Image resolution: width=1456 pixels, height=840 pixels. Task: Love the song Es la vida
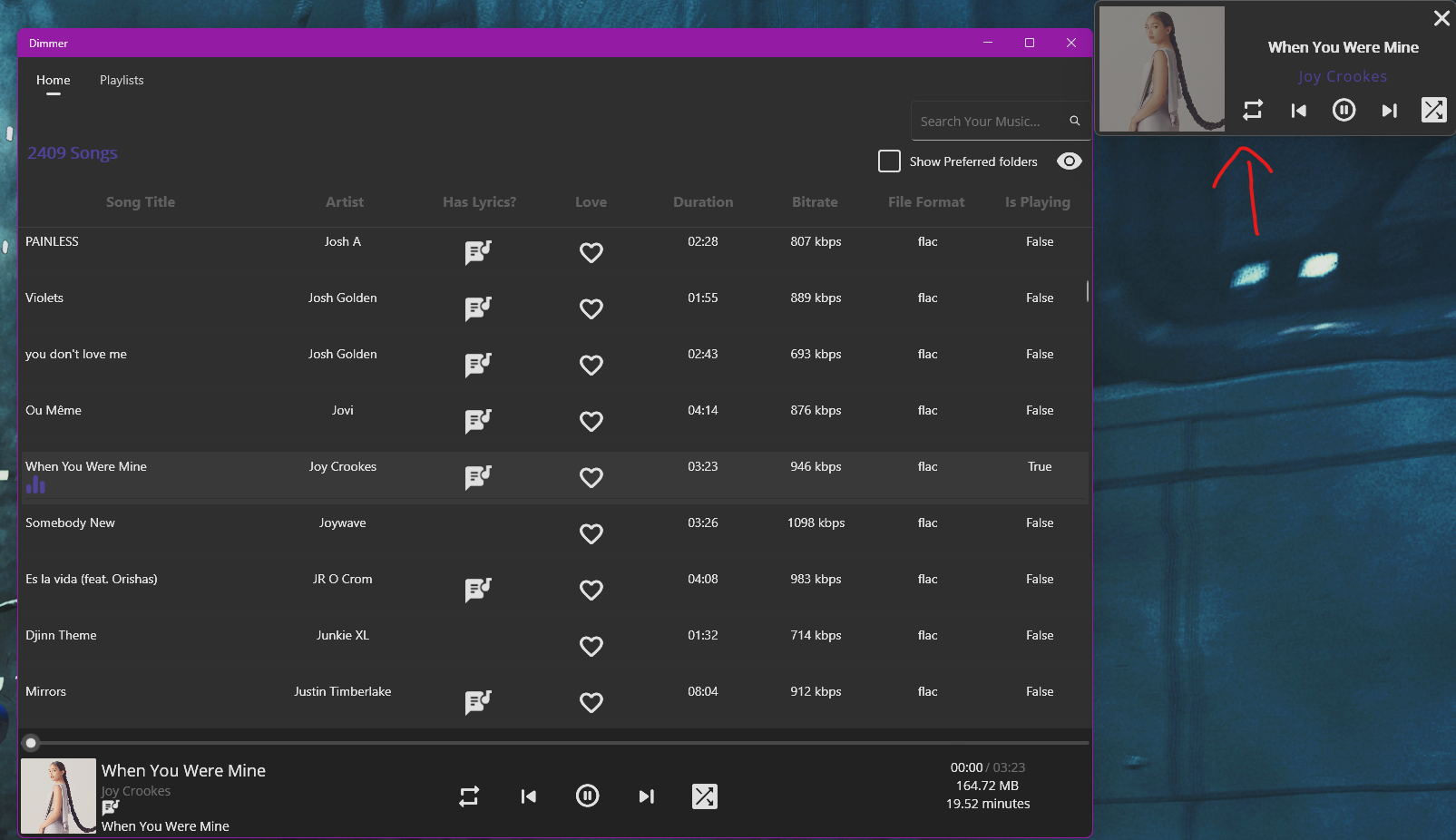(x=591, y=591)
